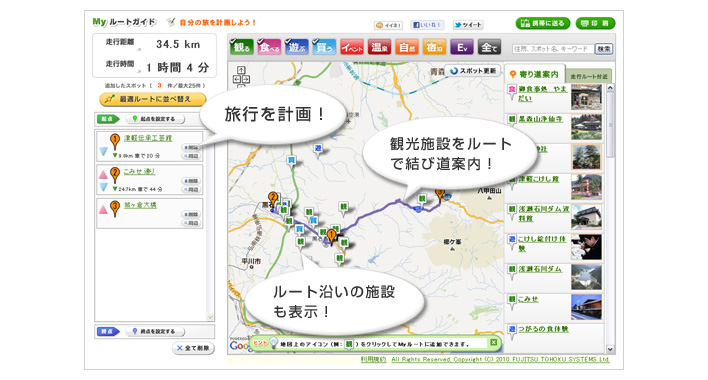The image size is (708, 380).
Task: Open the 寄り道案内 tab
Action: tap(534, 74)
